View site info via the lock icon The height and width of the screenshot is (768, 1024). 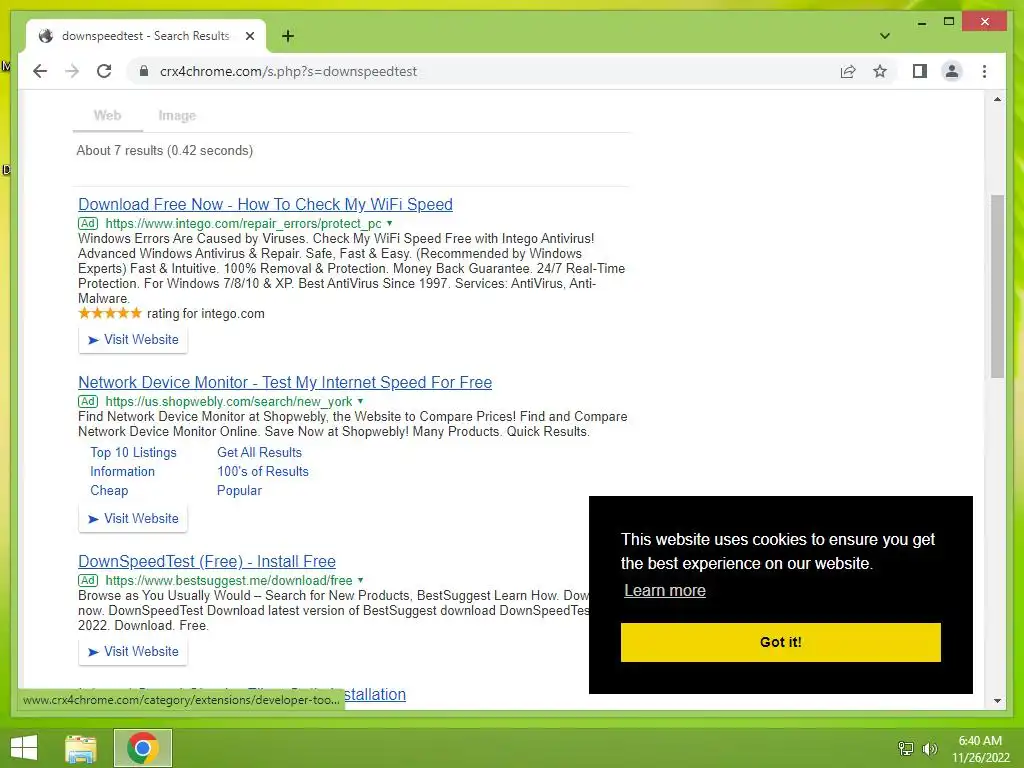(x=144, y=71)
